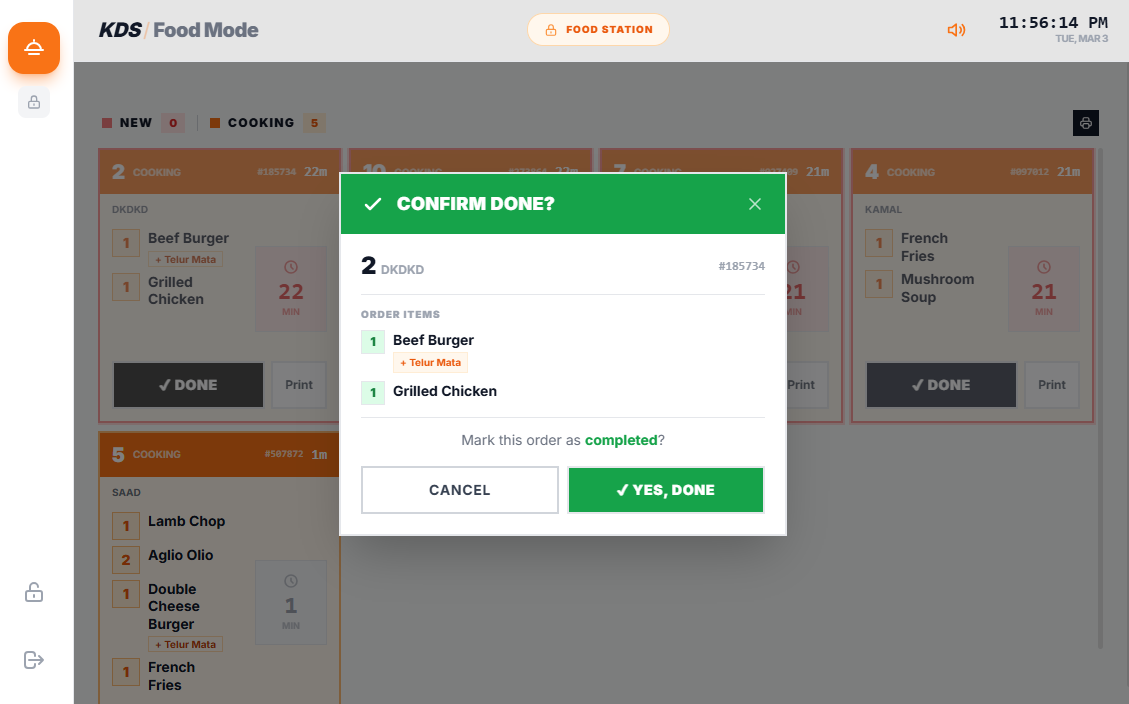The image size is (1129, 704).
Task: Click the 21 MIN timer on order 4
Action: click(1044, 289)
